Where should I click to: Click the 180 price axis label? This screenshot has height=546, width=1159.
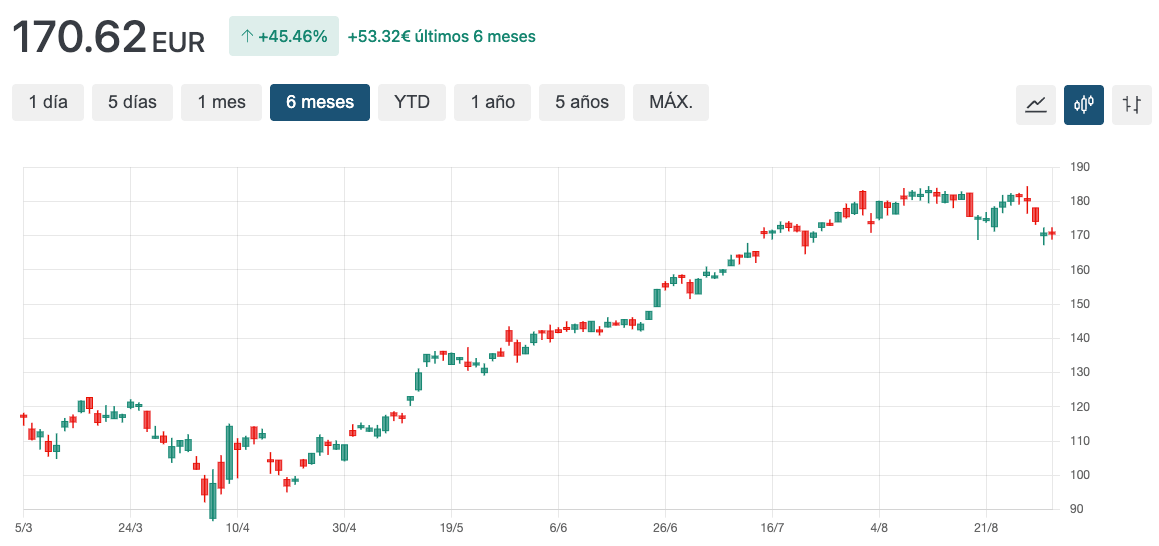point(1080,201)
